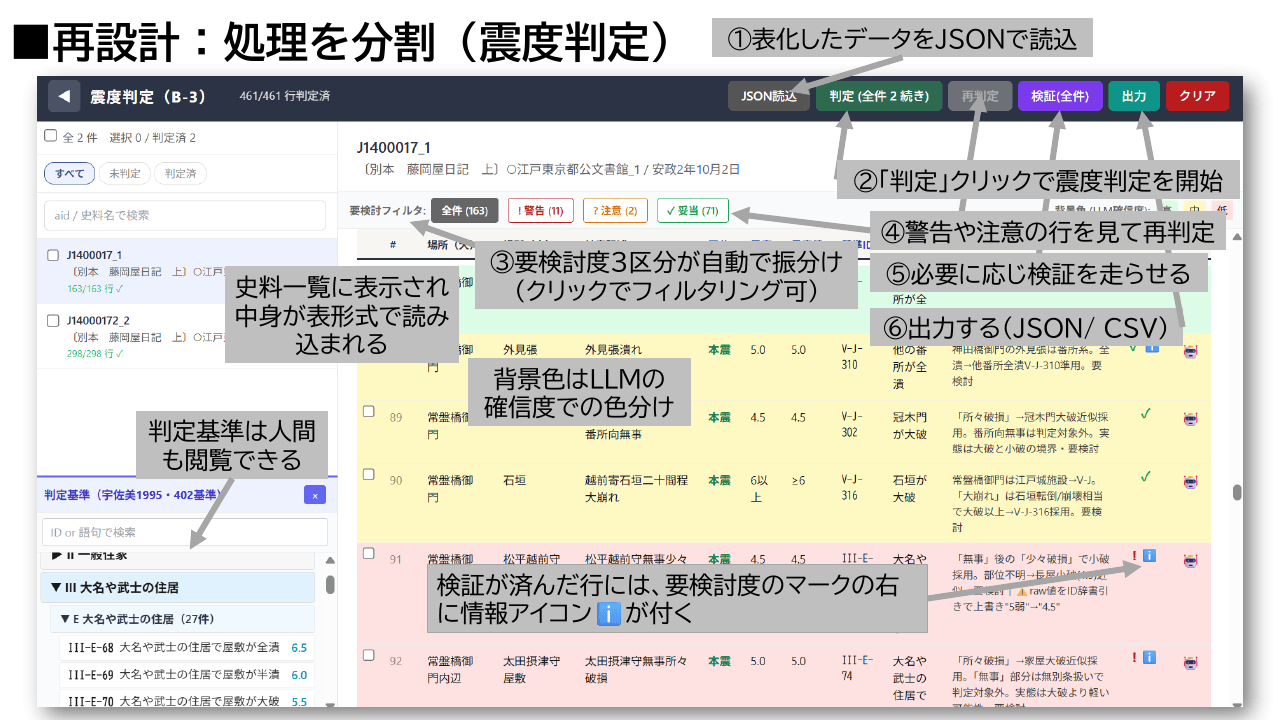Filter rows by 妥当 (71)
This screenshot has width=1280, height=720.
[693, 211]
